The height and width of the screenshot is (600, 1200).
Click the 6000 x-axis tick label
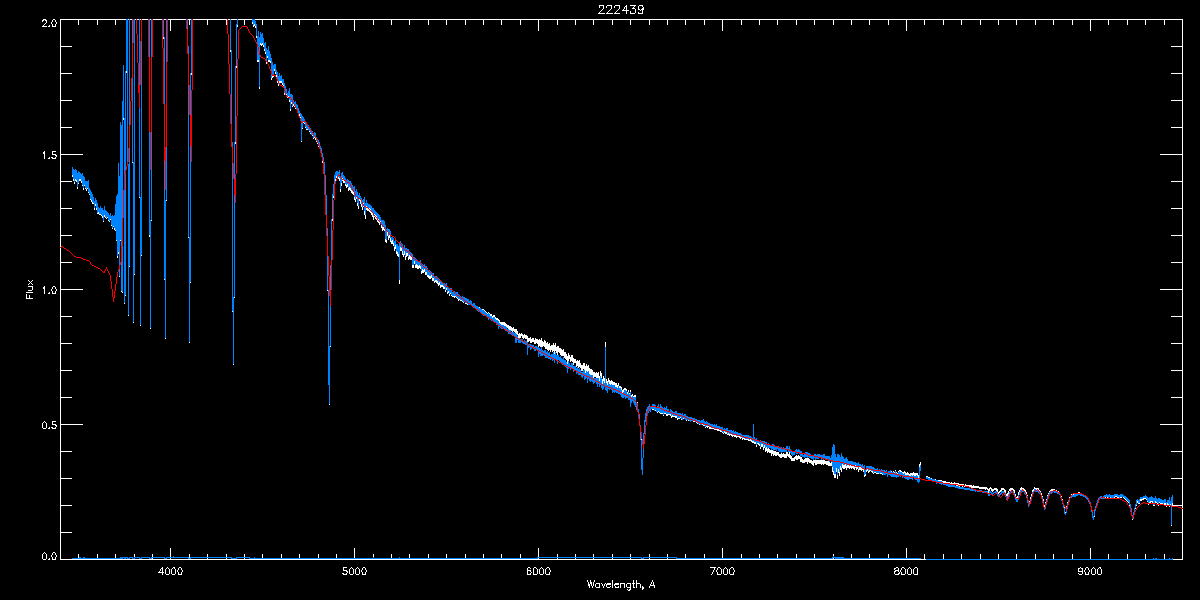coord(538,571)
